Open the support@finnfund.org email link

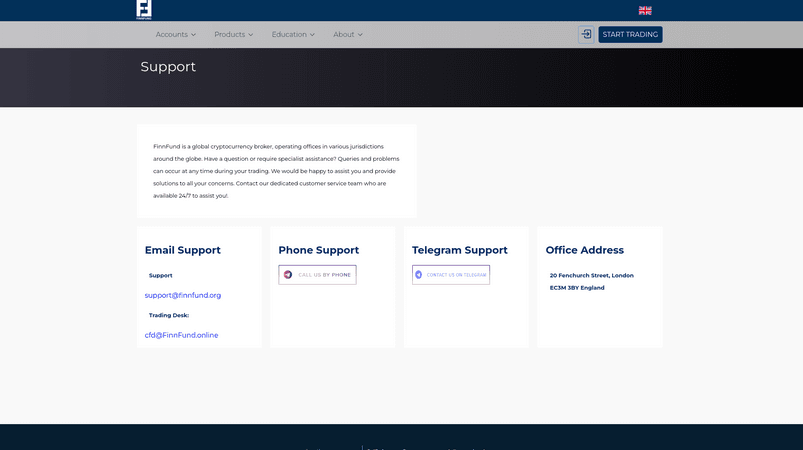[183, 295]
